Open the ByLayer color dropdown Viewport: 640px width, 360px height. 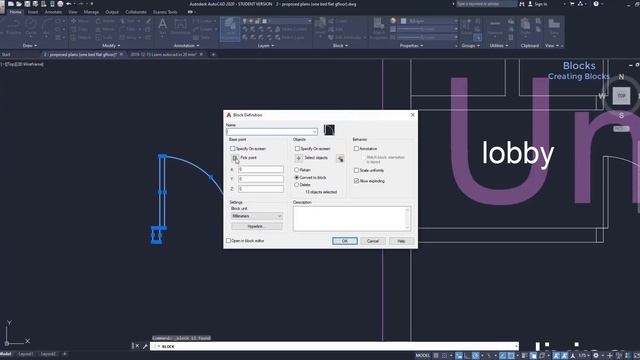[x=429, y=21]
